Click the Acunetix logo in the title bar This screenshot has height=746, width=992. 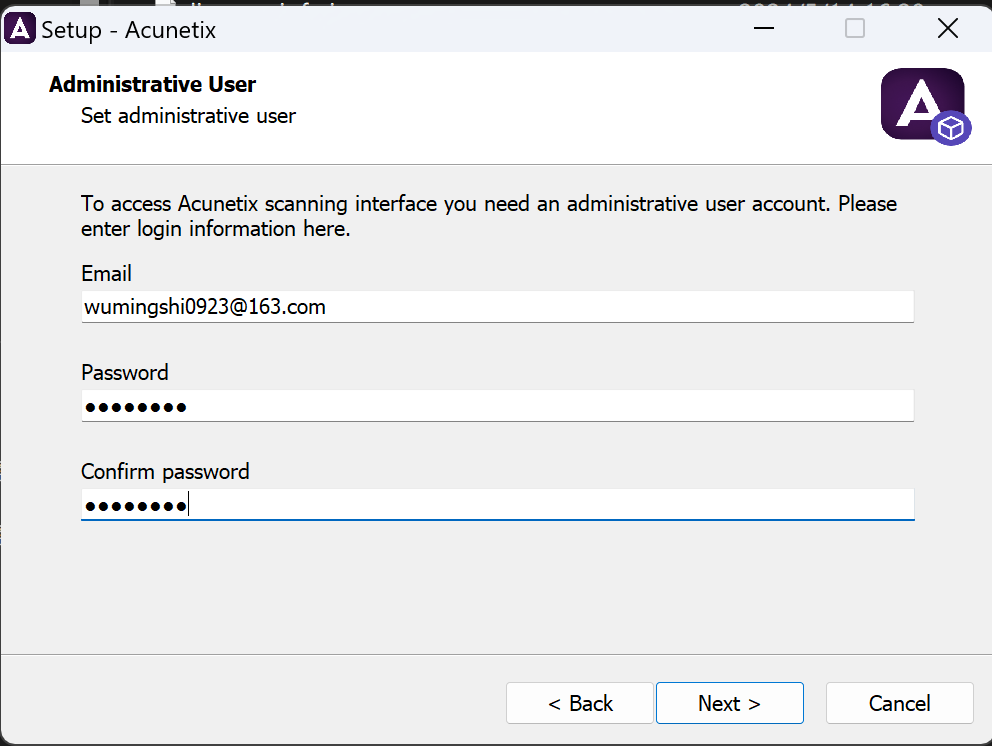point(20,28)
